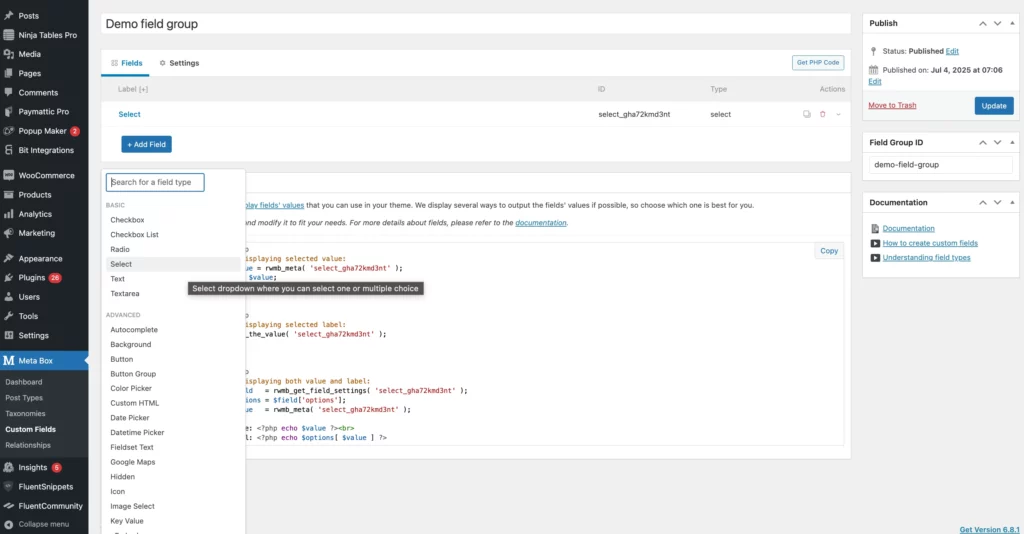Open Taxonomies submenu
1024x534 pixels.
coord(25,413)
